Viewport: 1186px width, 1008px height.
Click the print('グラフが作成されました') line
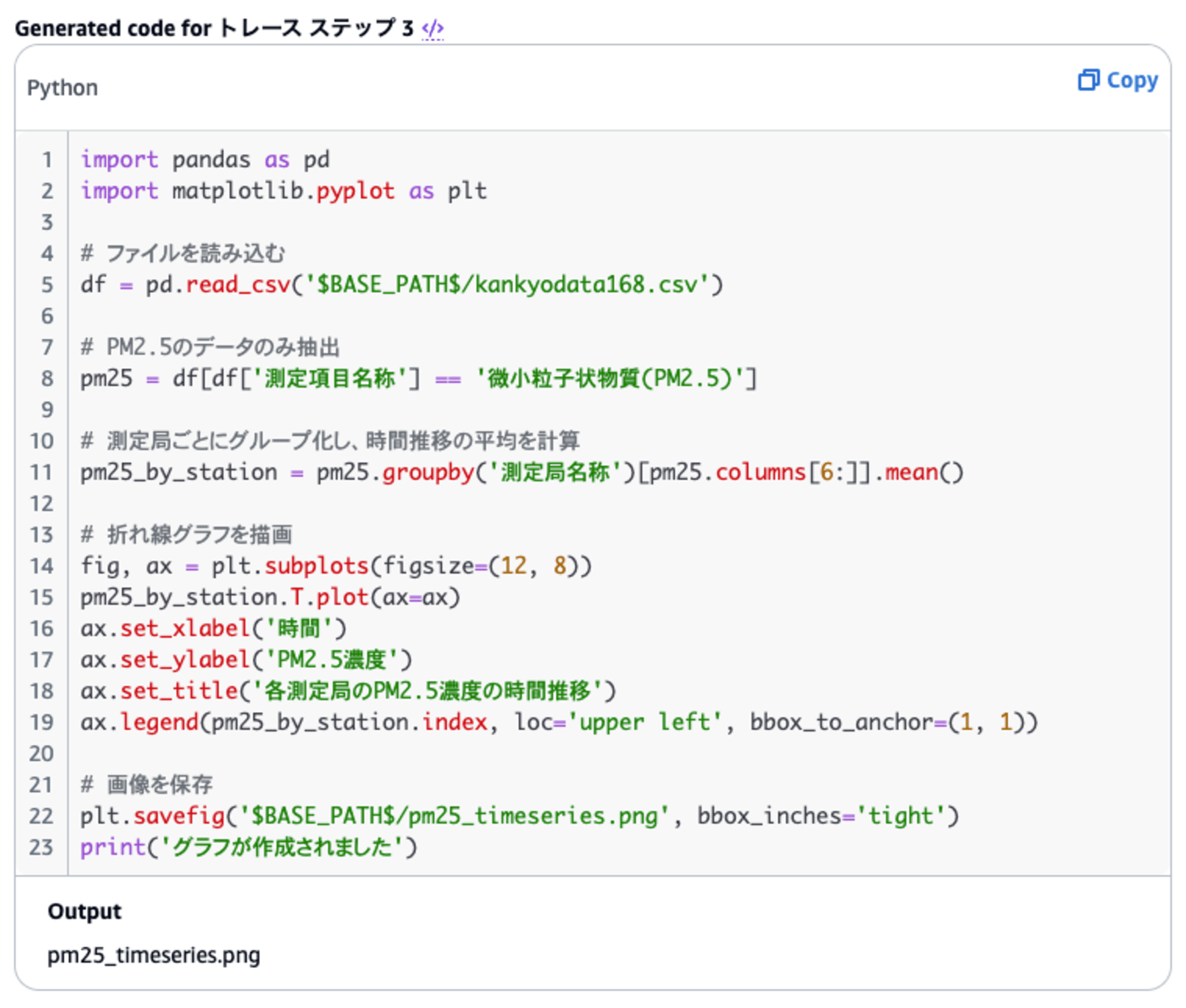[x=249, y=847]
